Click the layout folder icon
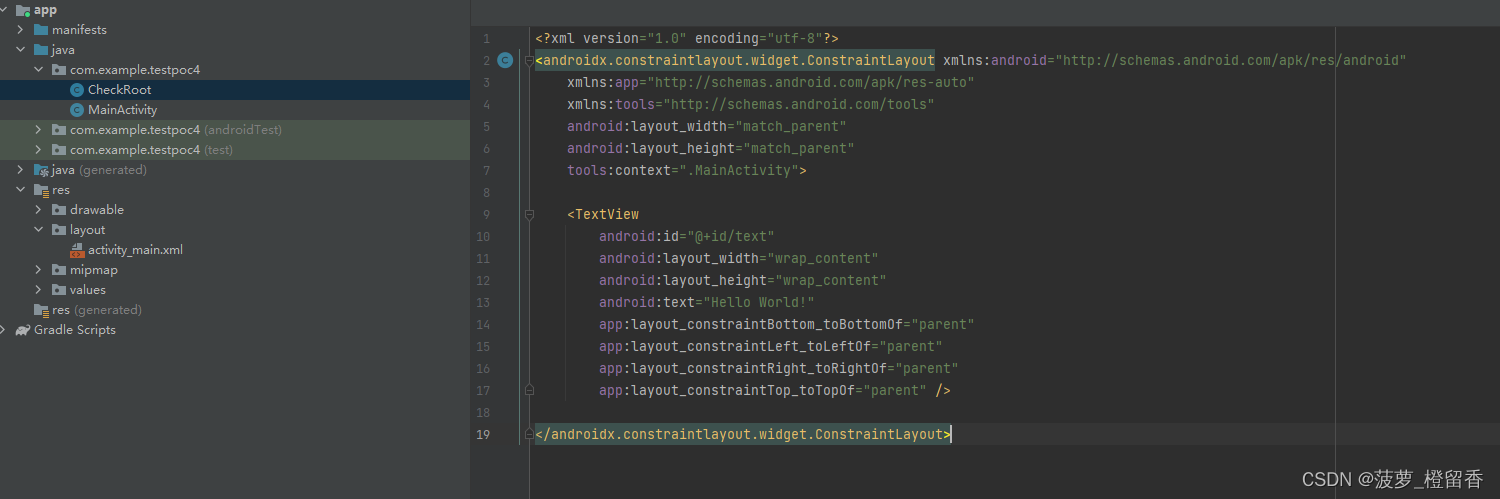This screenshot has width=1500, height=499. coord(59,230)
